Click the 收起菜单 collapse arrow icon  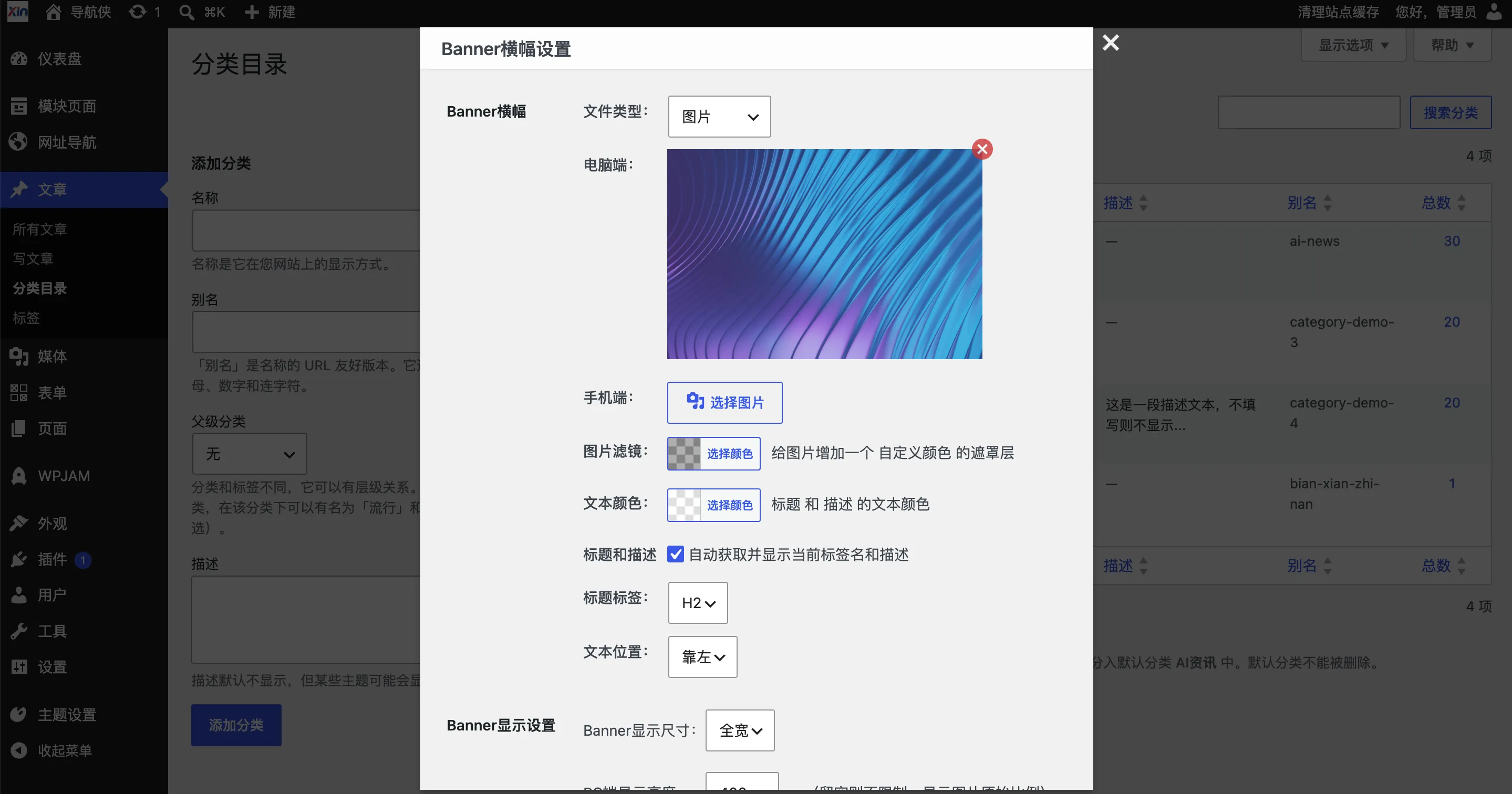(x=19, y=750)
